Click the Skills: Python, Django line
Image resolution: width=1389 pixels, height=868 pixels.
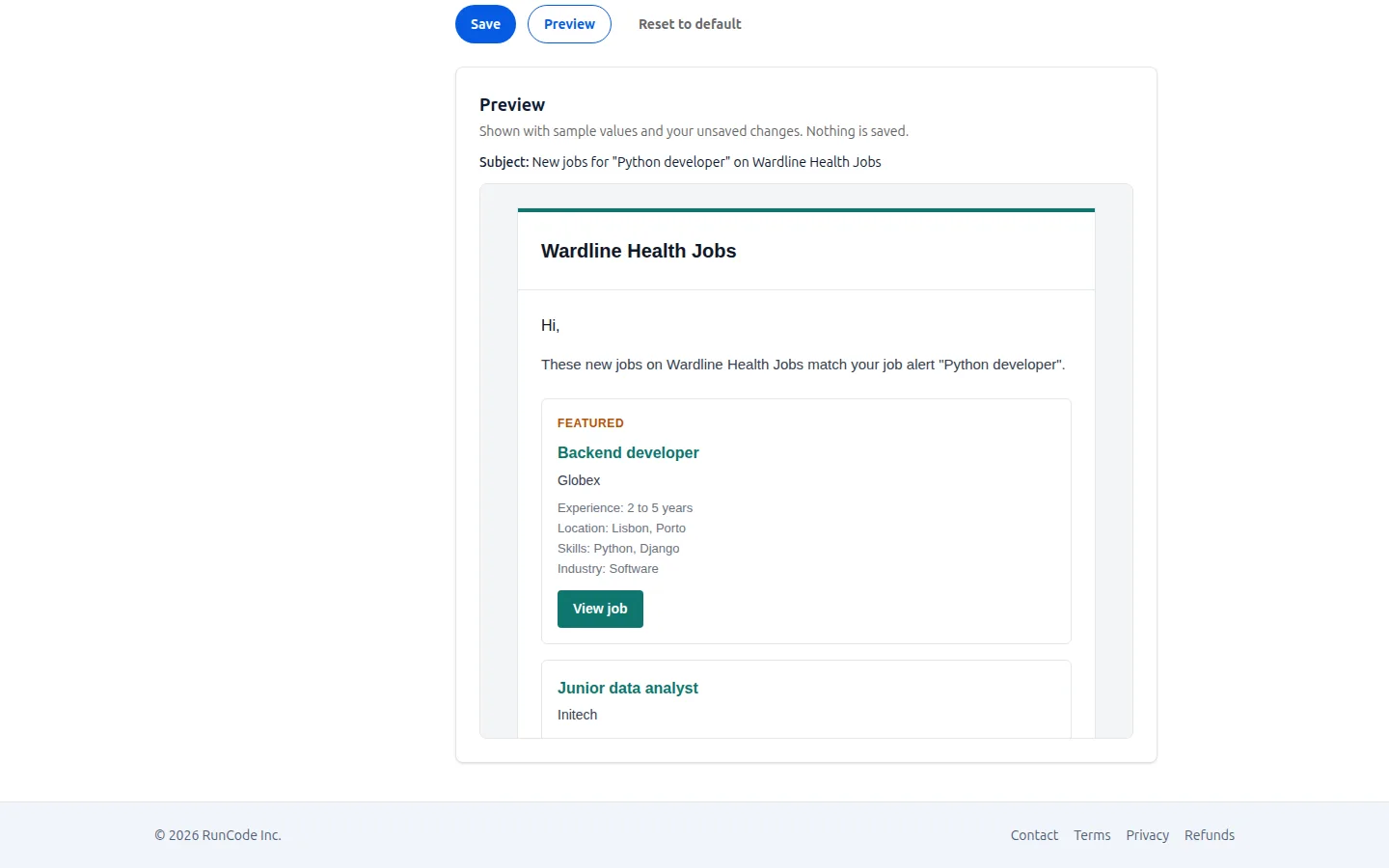618,549
